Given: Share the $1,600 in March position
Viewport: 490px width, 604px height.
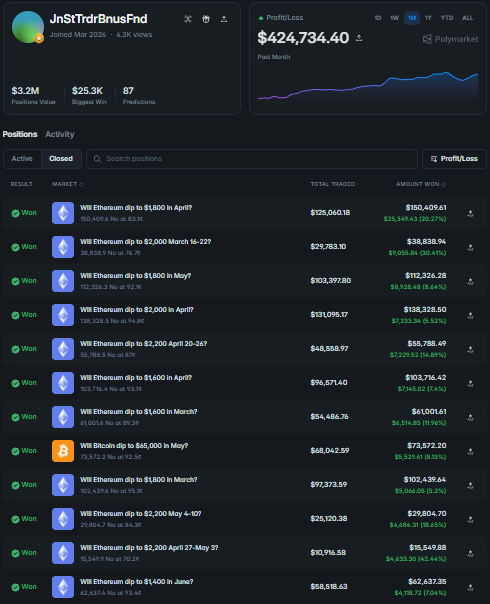Looking at the screenshot, I should 470,417.
